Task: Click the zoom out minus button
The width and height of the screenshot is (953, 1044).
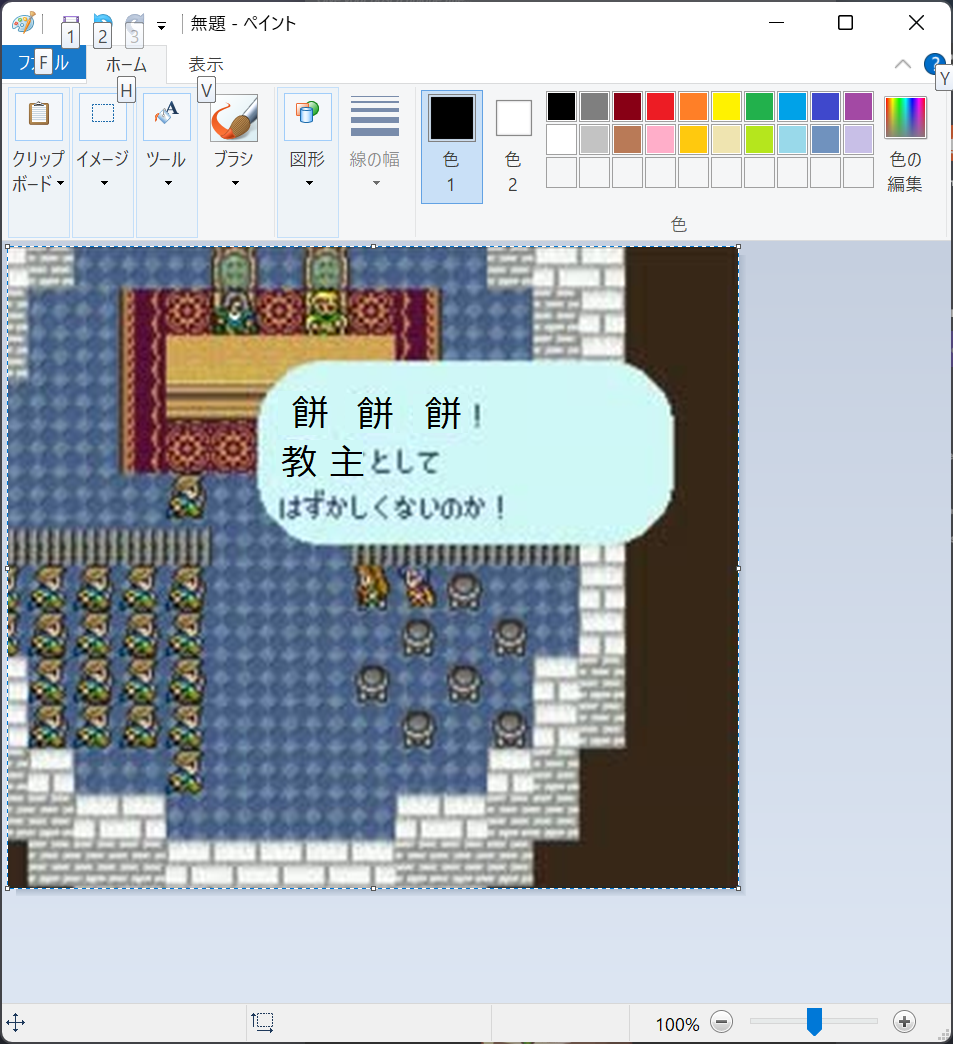Action: [x=722, y=1022]
